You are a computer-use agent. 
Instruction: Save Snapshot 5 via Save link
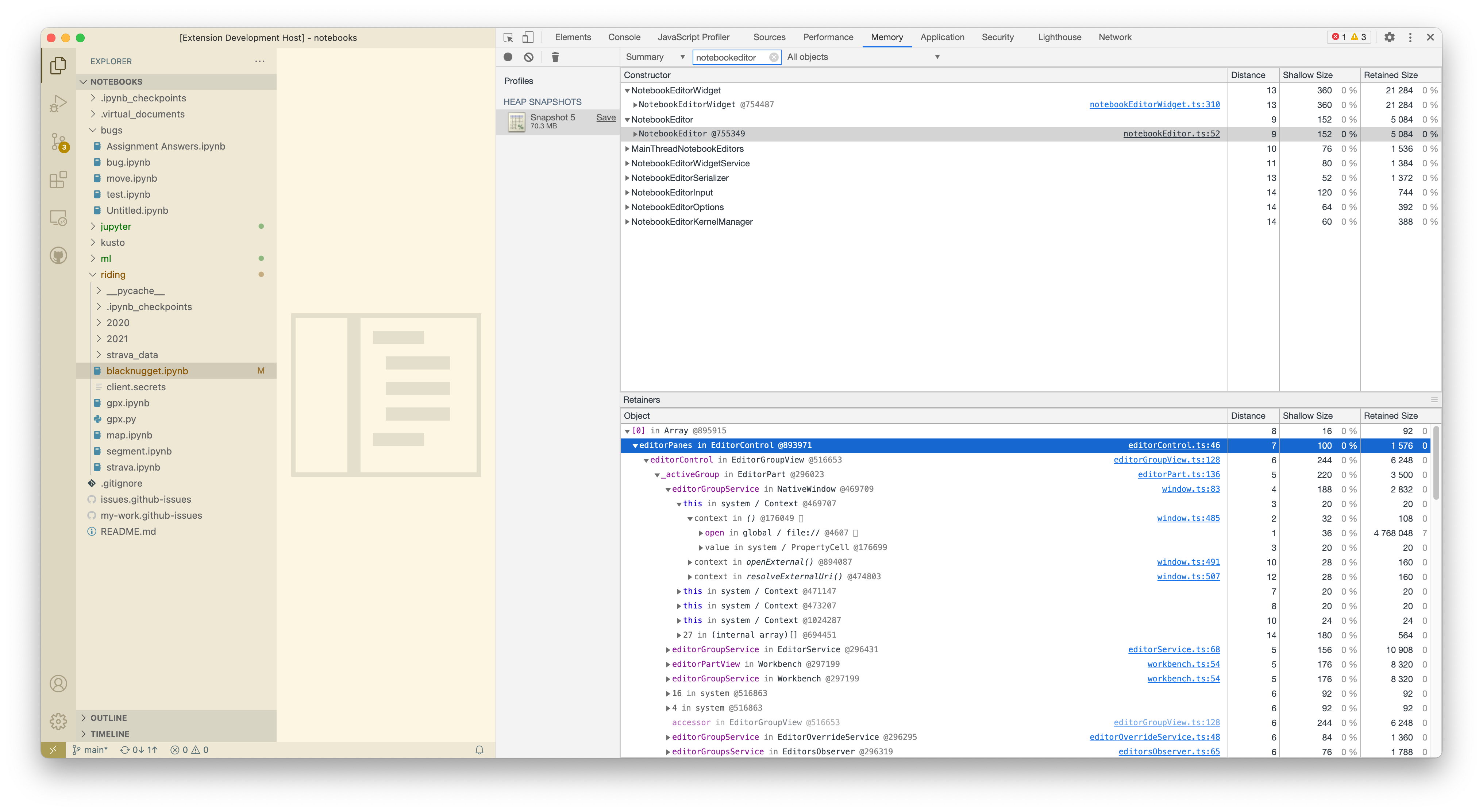coord(606,117)
